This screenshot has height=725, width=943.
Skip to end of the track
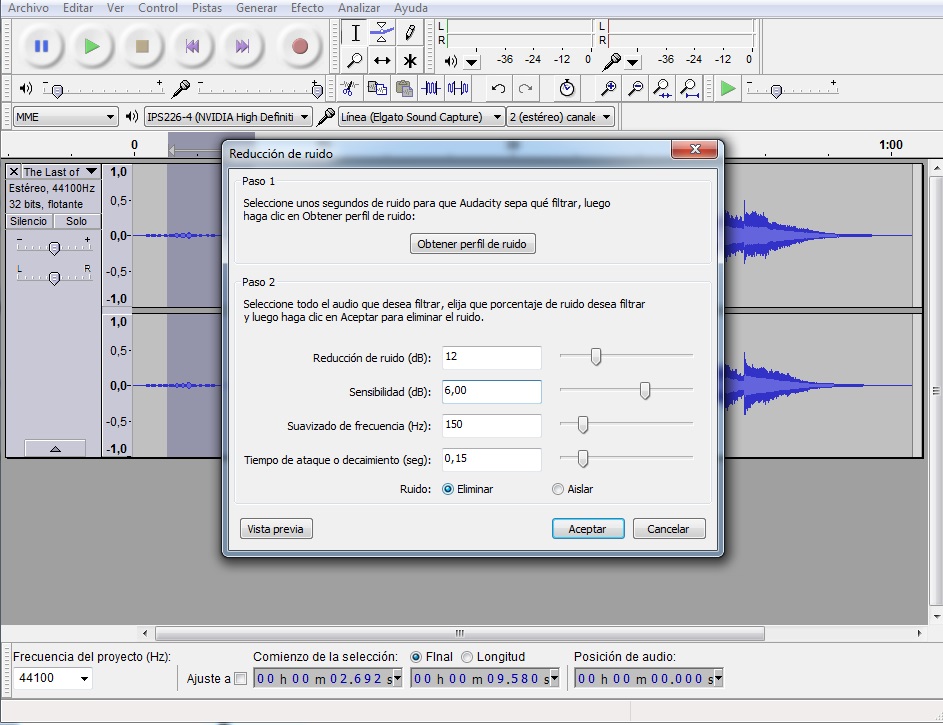click(x=242, y=46)
